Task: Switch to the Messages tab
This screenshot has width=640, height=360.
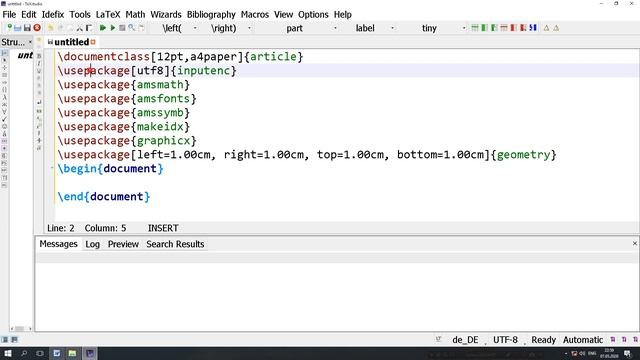Action: click(58, 244)
